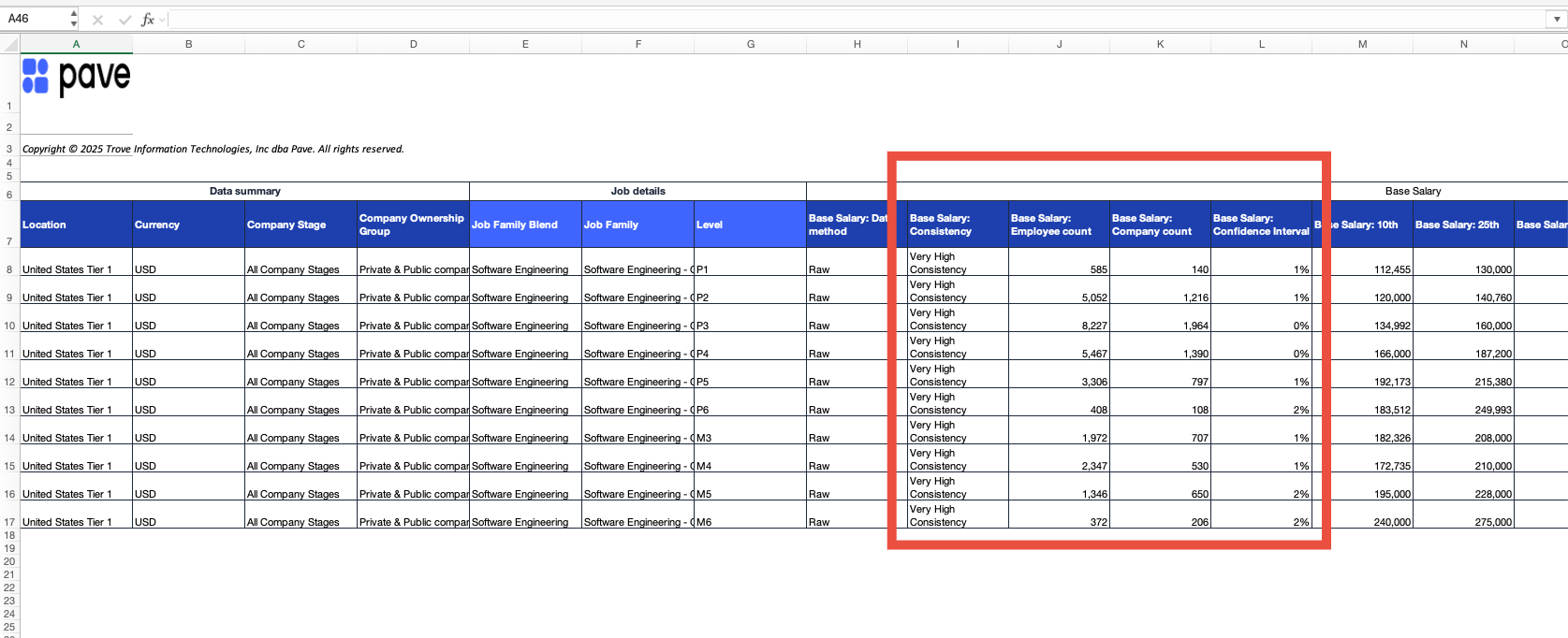The height and width of the screenshot is (638, 1568).
Task: Click confidence interval '2%' in row 13
Action: click(x=1262, y=402)
